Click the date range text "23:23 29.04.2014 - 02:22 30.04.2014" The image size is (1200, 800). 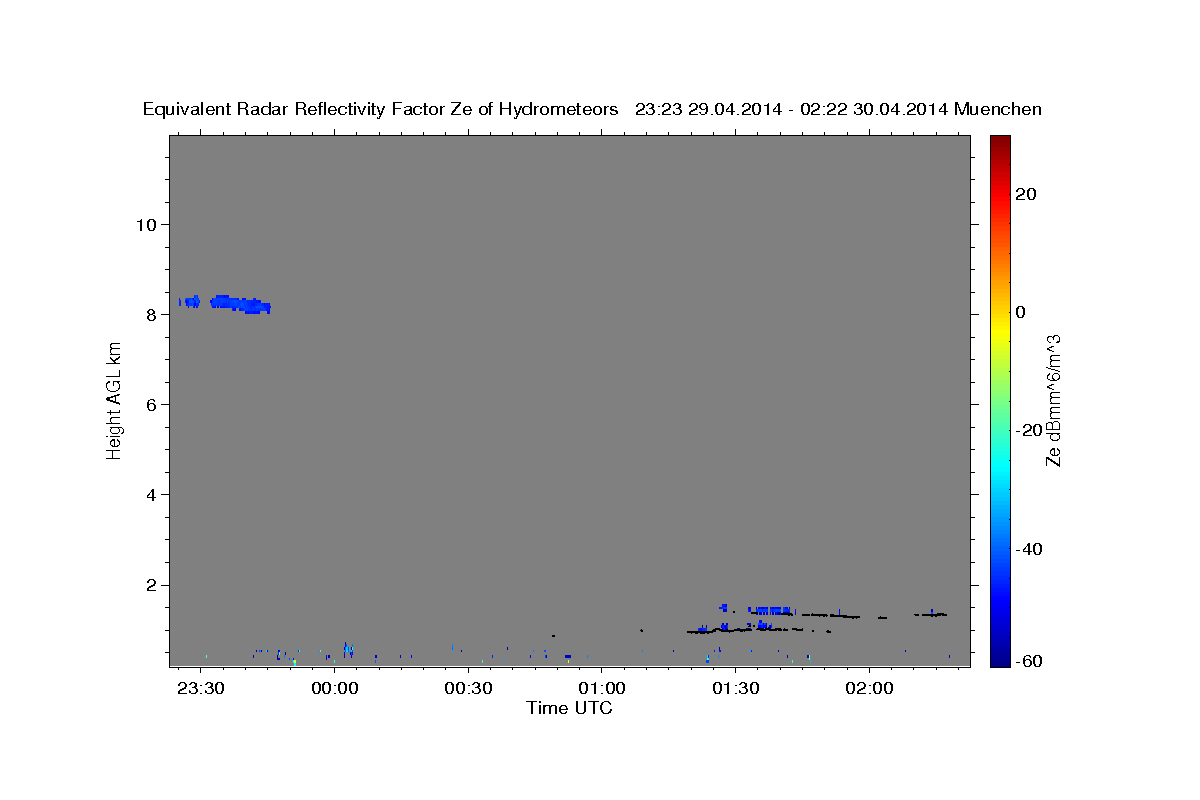click(792, 110)
